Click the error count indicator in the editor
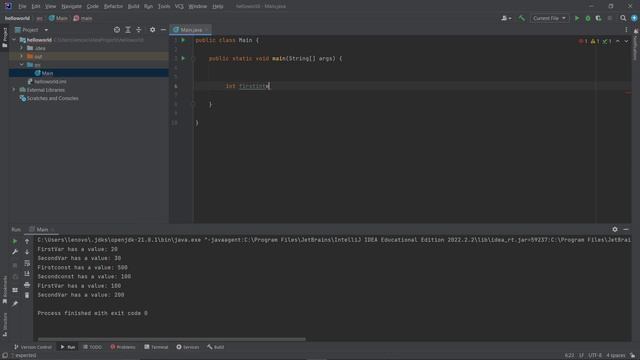Image resolution: width=640 pixels, height=360 pixels. coord(583,41)
